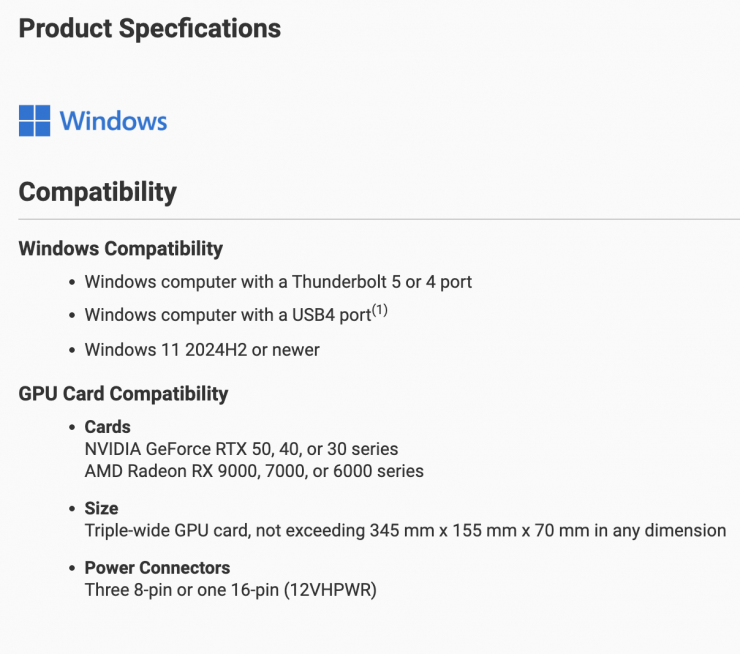Click the Windows logo icon
Screen dimensions: 740x654
pyautogui.click(x=34, y=121)
